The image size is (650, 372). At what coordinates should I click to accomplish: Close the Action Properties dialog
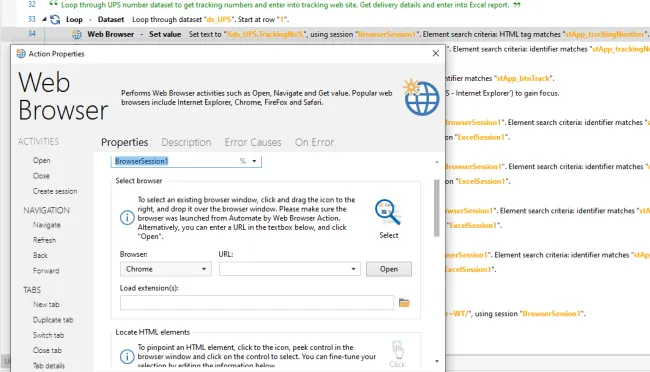(435, 53)
